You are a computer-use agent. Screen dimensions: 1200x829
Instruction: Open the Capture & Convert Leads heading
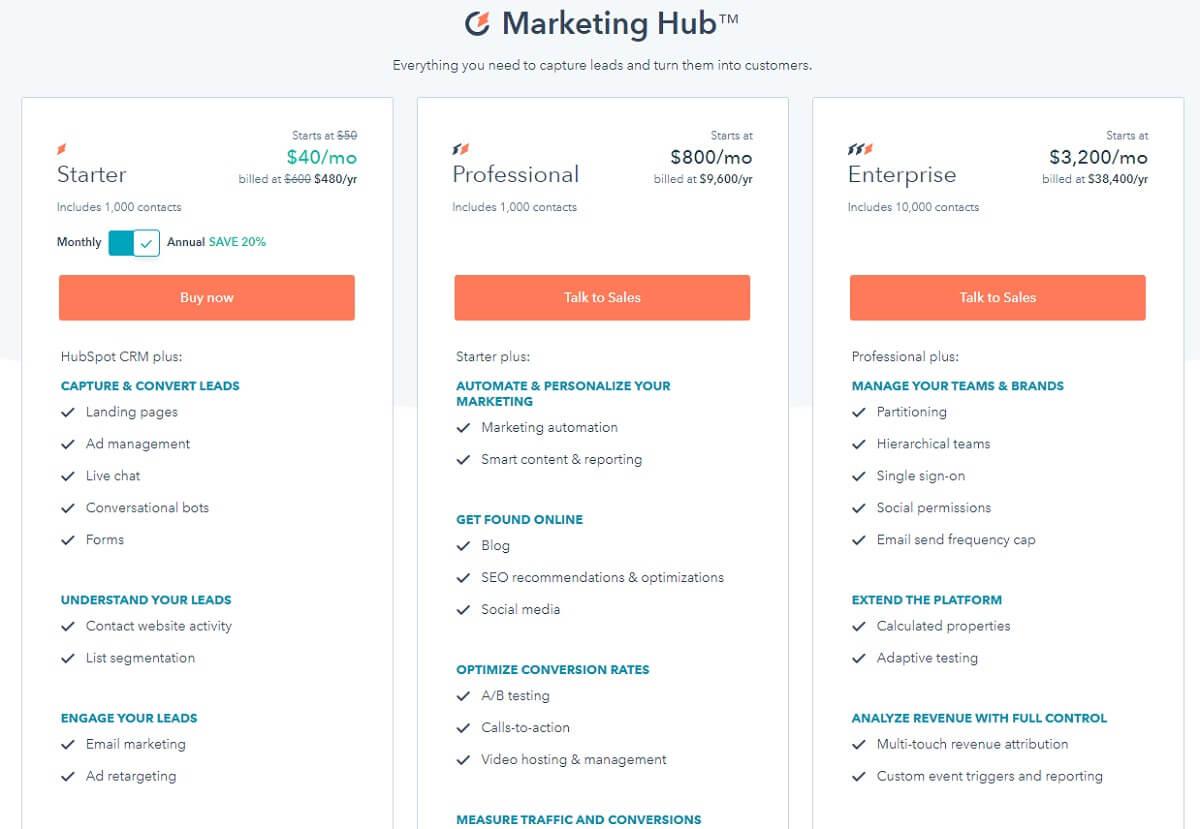tap(150, 386)
